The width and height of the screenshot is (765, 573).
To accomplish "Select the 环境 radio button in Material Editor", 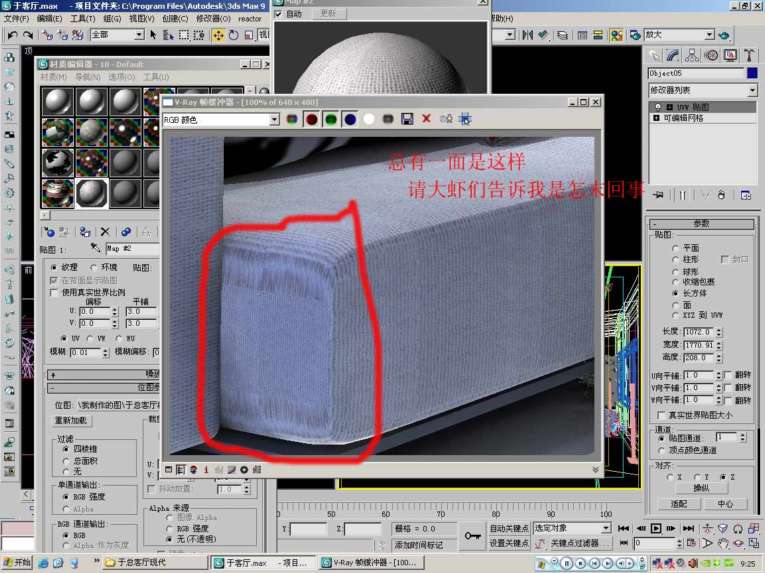I will tap(94, 268).
